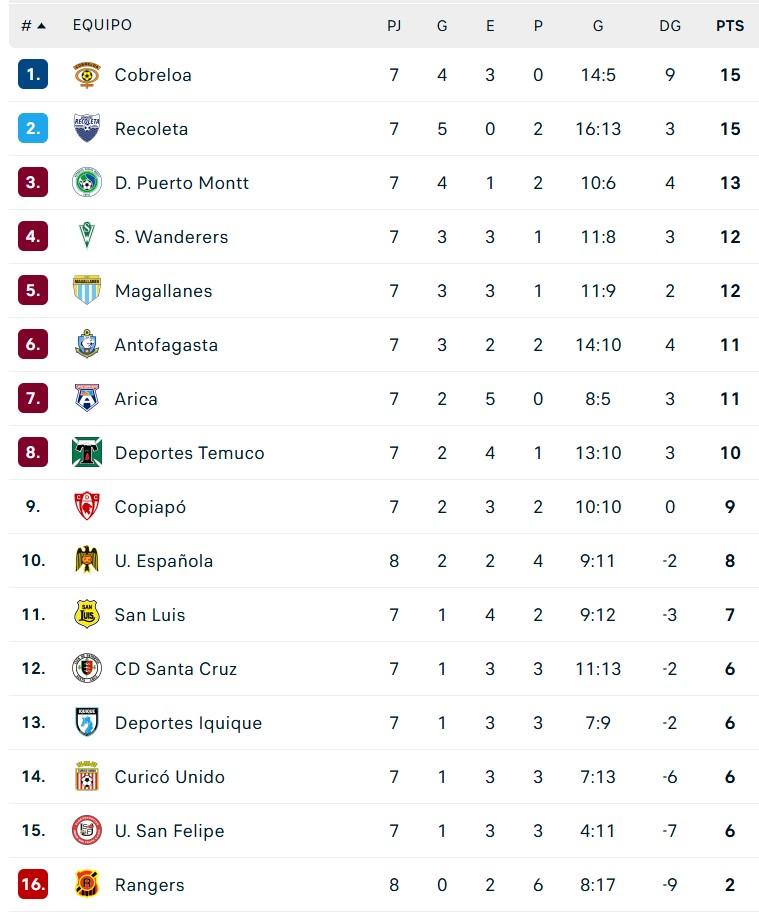Click the red position 16 badge
Image resolution: width=759 pixels, height=923 pixels.
tap(33, 885)
